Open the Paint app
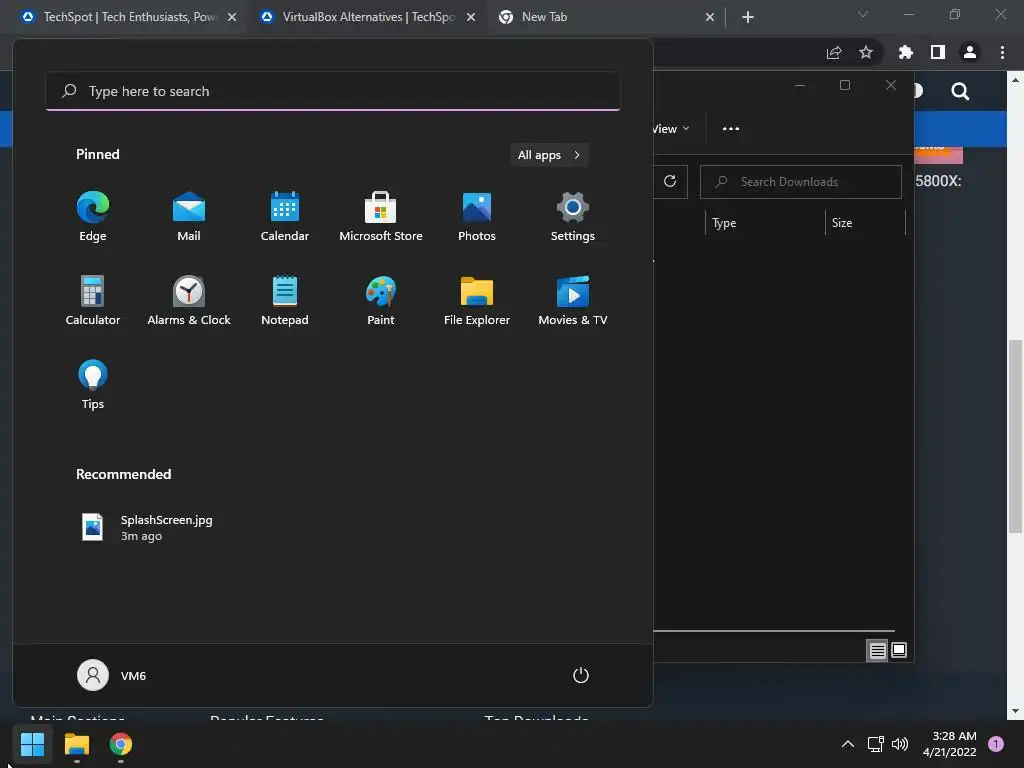The width and height of the screenshot is (1024, 768). 381,300
